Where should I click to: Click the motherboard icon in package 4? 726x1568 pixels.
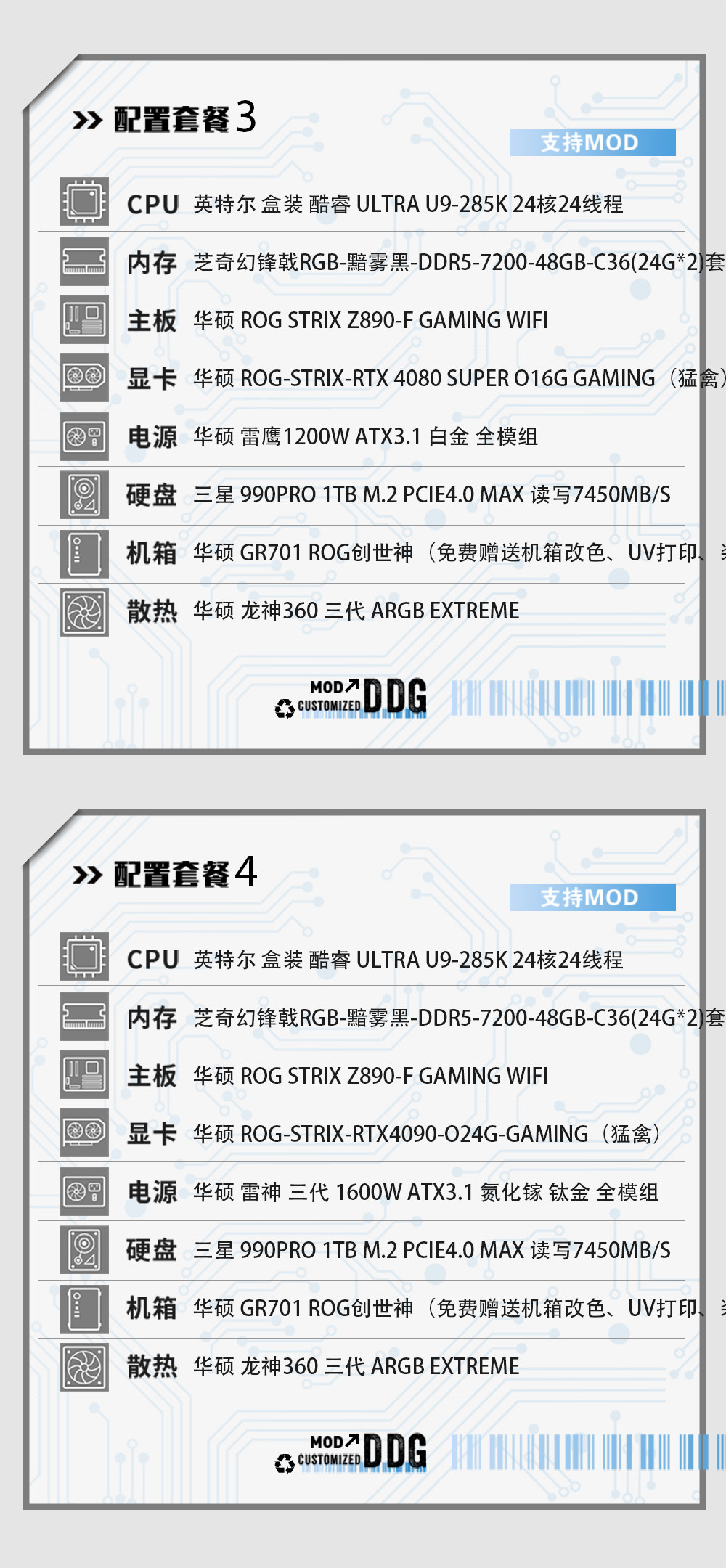(x=84, y=1074)
